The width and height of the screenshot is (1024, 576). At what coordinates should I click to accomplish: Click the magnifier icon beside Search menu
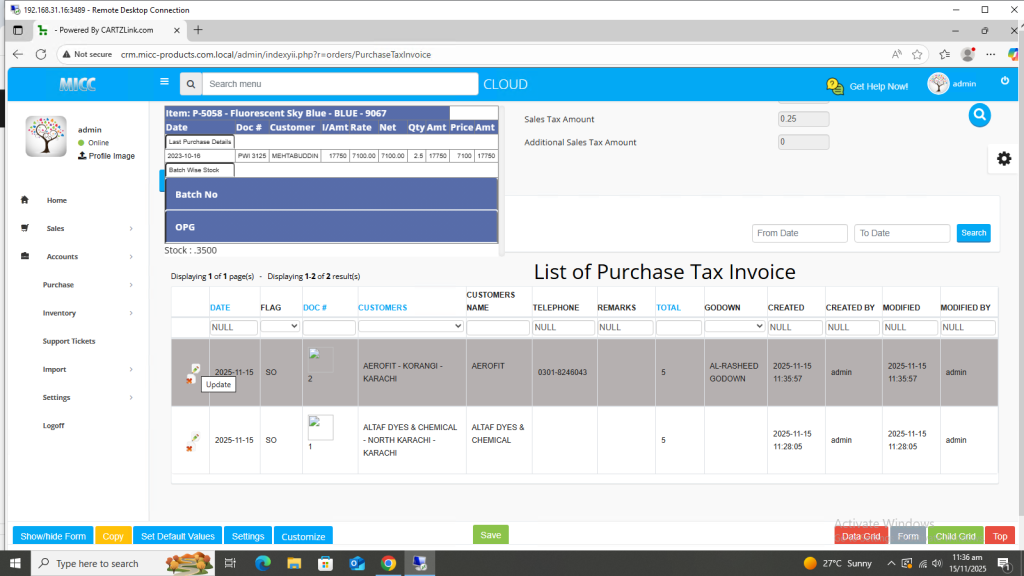pos(190,84)
